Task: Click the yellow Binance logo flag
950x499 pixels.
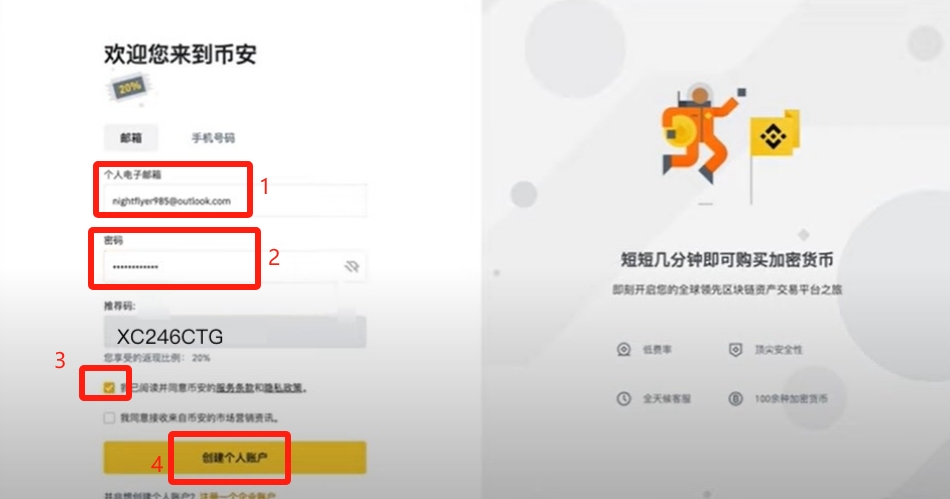Action: click(774, 133)
